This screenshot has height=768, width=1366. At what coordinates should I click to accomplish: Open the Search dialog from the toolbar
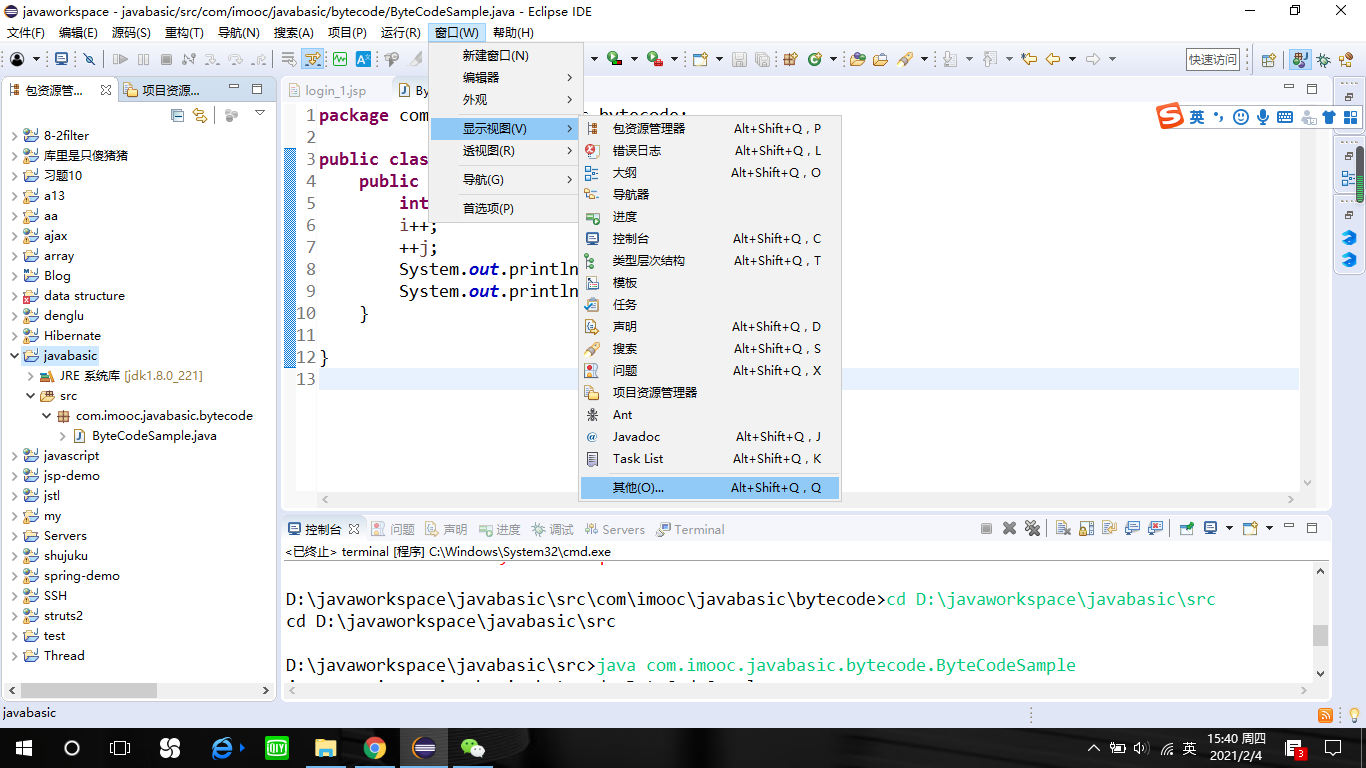(x=906, y=59)
